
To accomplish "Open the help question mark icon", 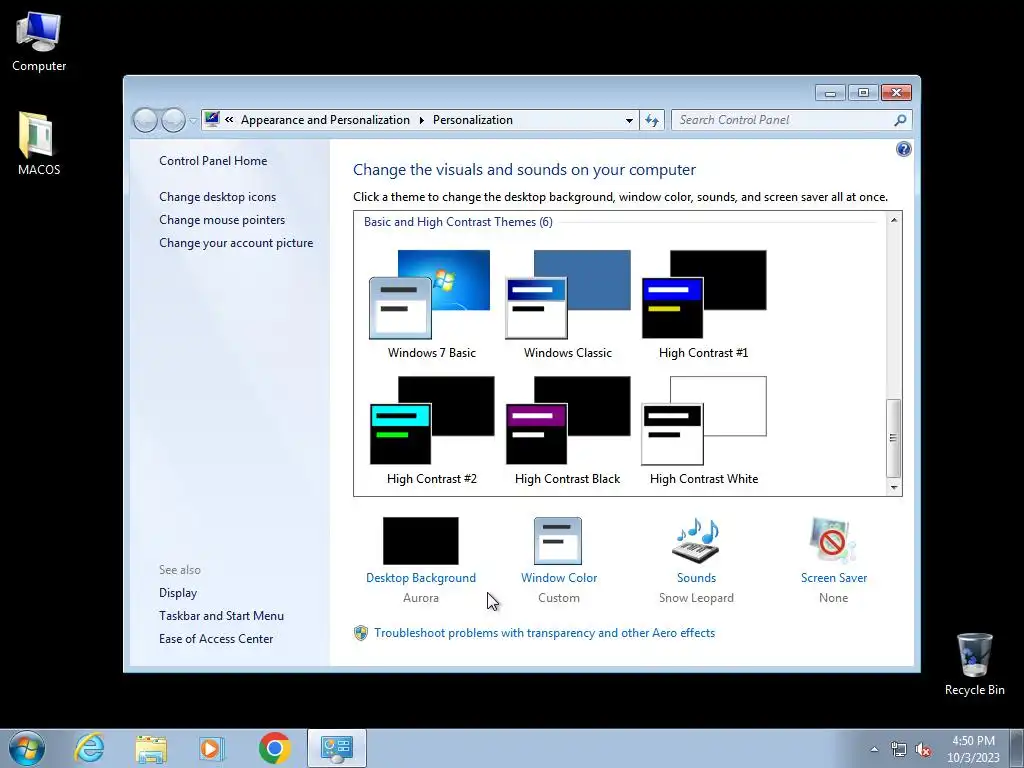I will click(903, 150).
